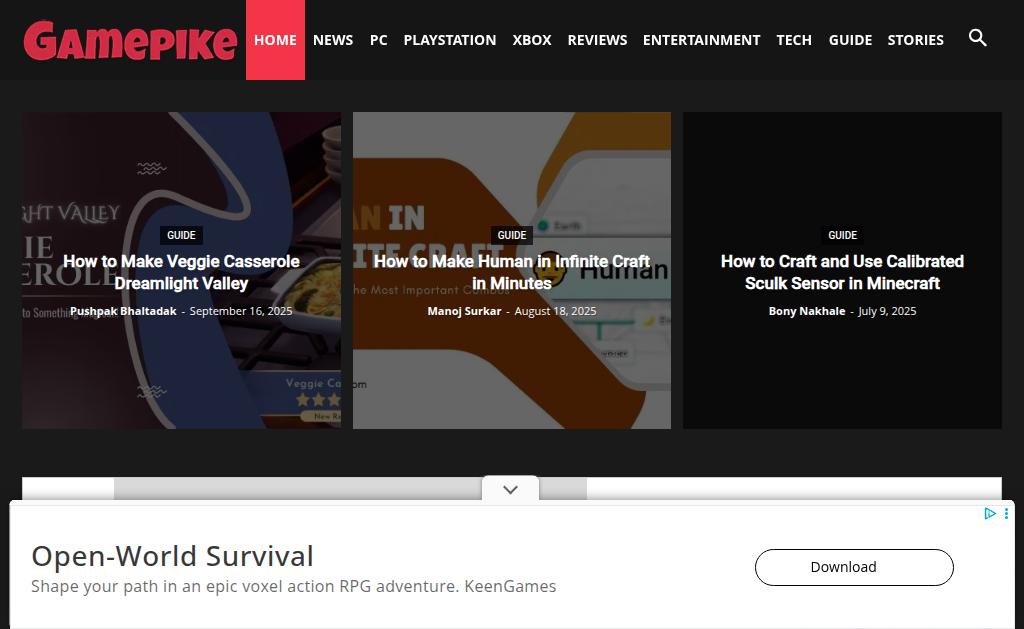Visit author Pushpak Bhaltadak's page
Image resolution: width=1024 pixels, height=629 pixels.
click(123, 311)
